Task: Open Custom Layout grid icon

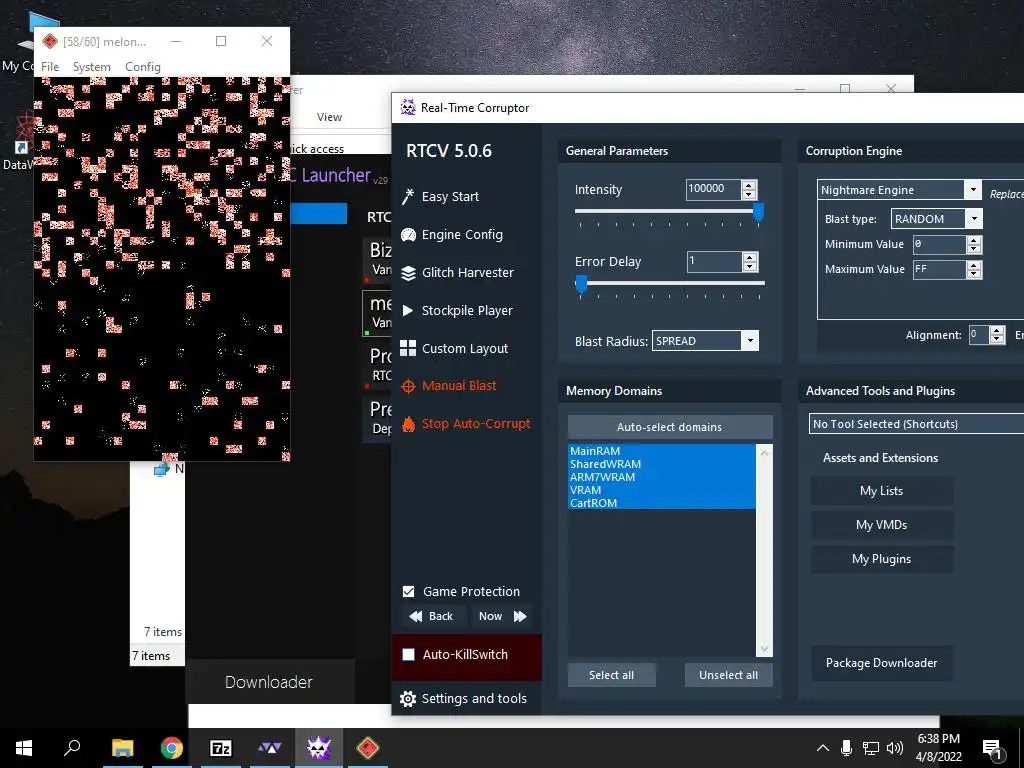Action: [408, 348]
